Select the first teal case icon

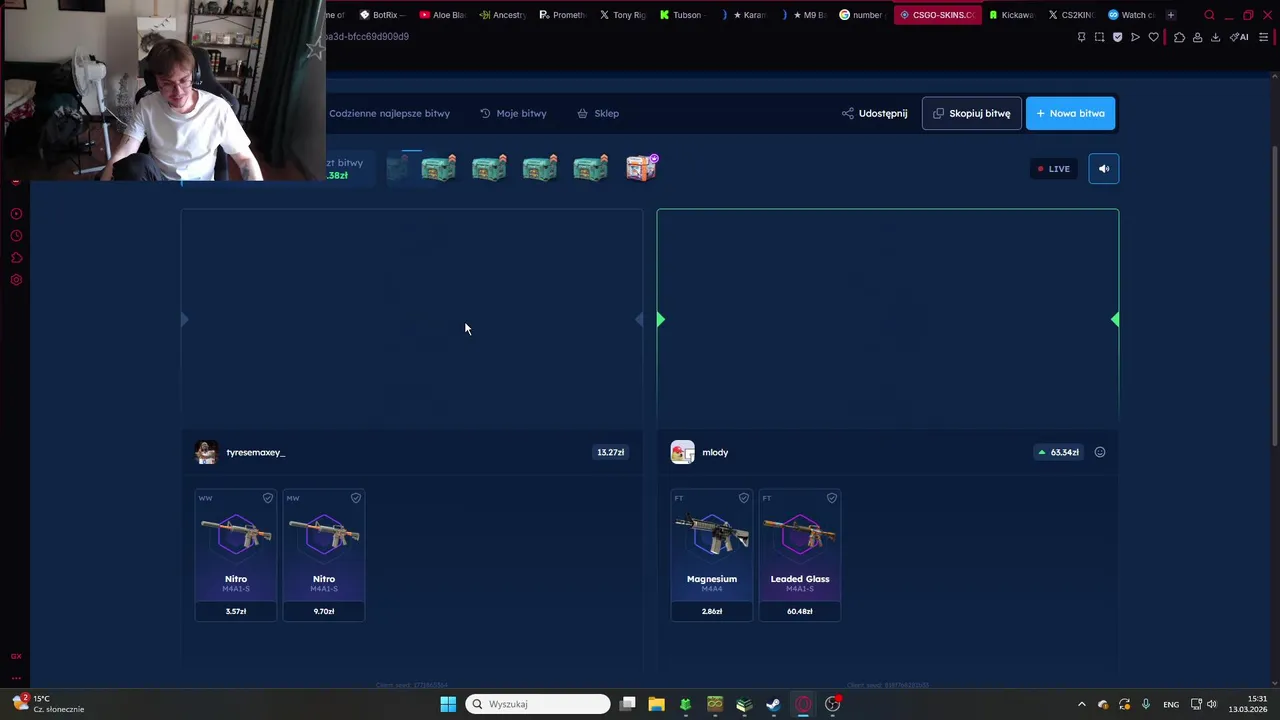(x=439, y=168)
